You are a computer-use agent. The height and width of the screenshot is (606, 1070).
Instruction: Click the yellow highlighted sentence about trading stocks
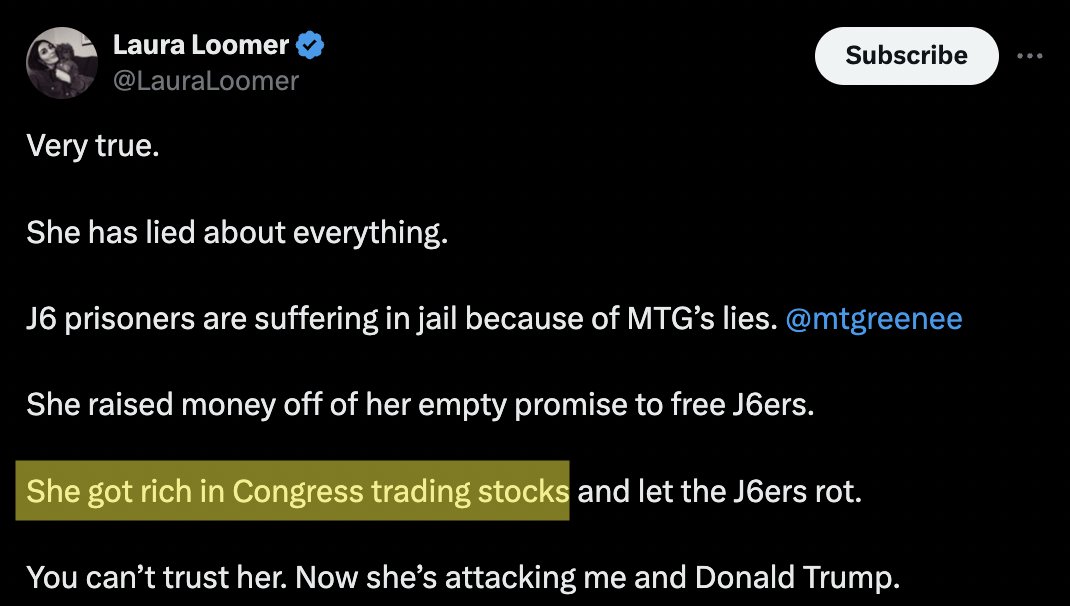292,491
